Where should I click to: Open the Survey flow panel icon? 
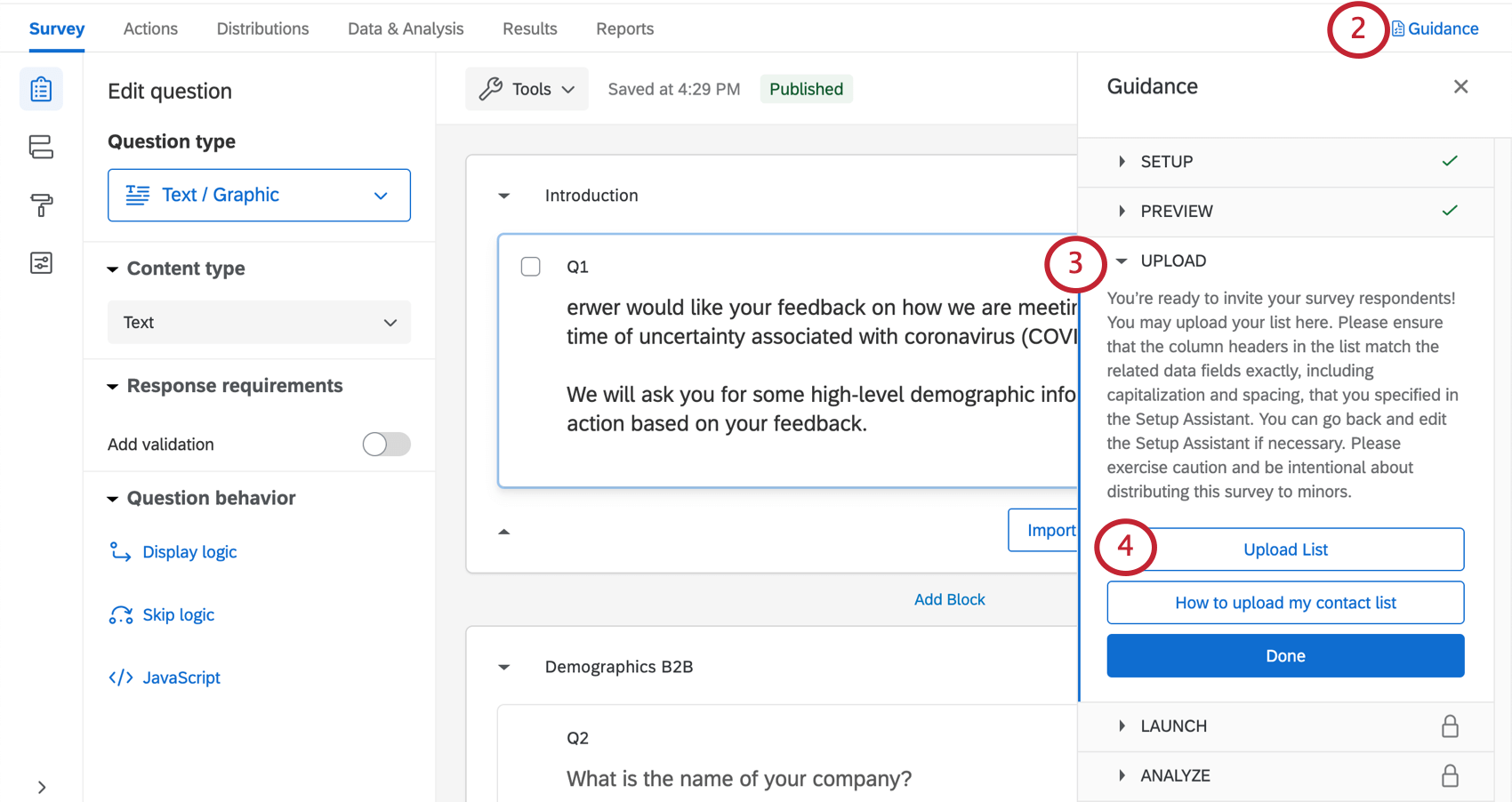click(x=41, y=147)
